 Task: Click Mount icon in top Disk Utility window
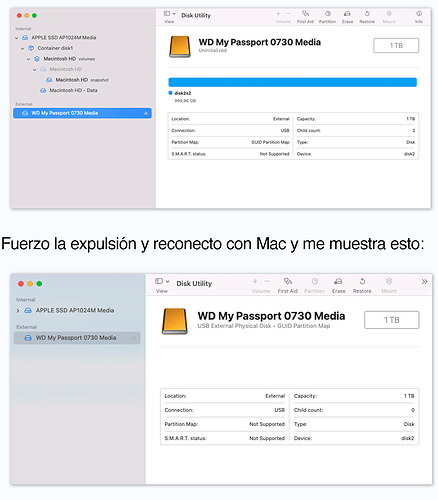389,14
